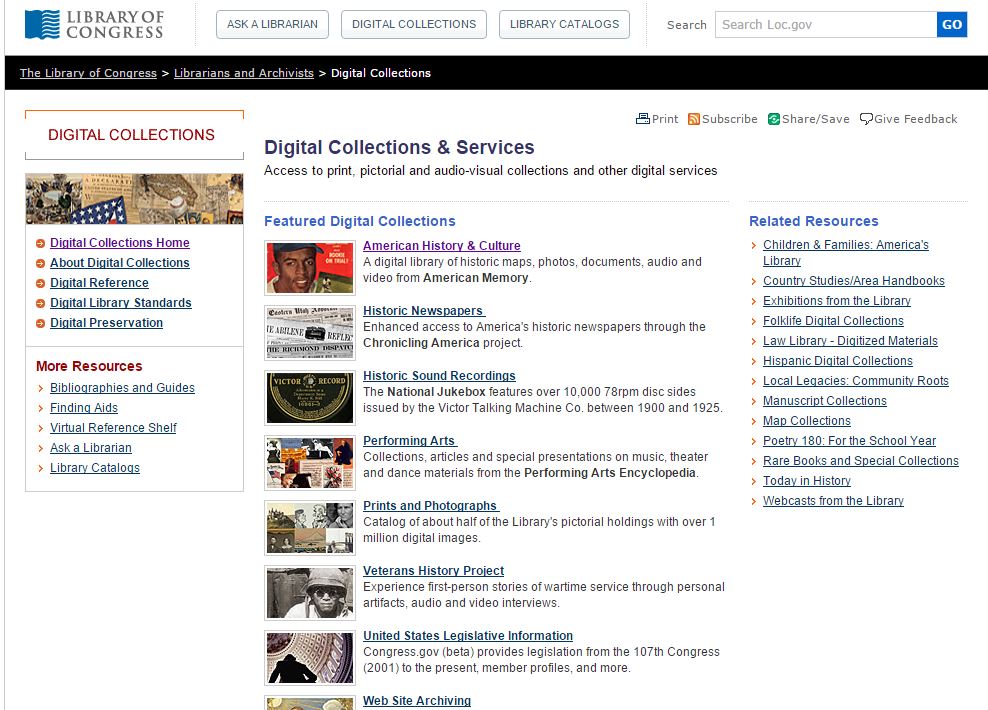The width and height of the screenshot is (988, 710).
Task: Open Manuscript Collections link
Action: [x=825, y=401]
